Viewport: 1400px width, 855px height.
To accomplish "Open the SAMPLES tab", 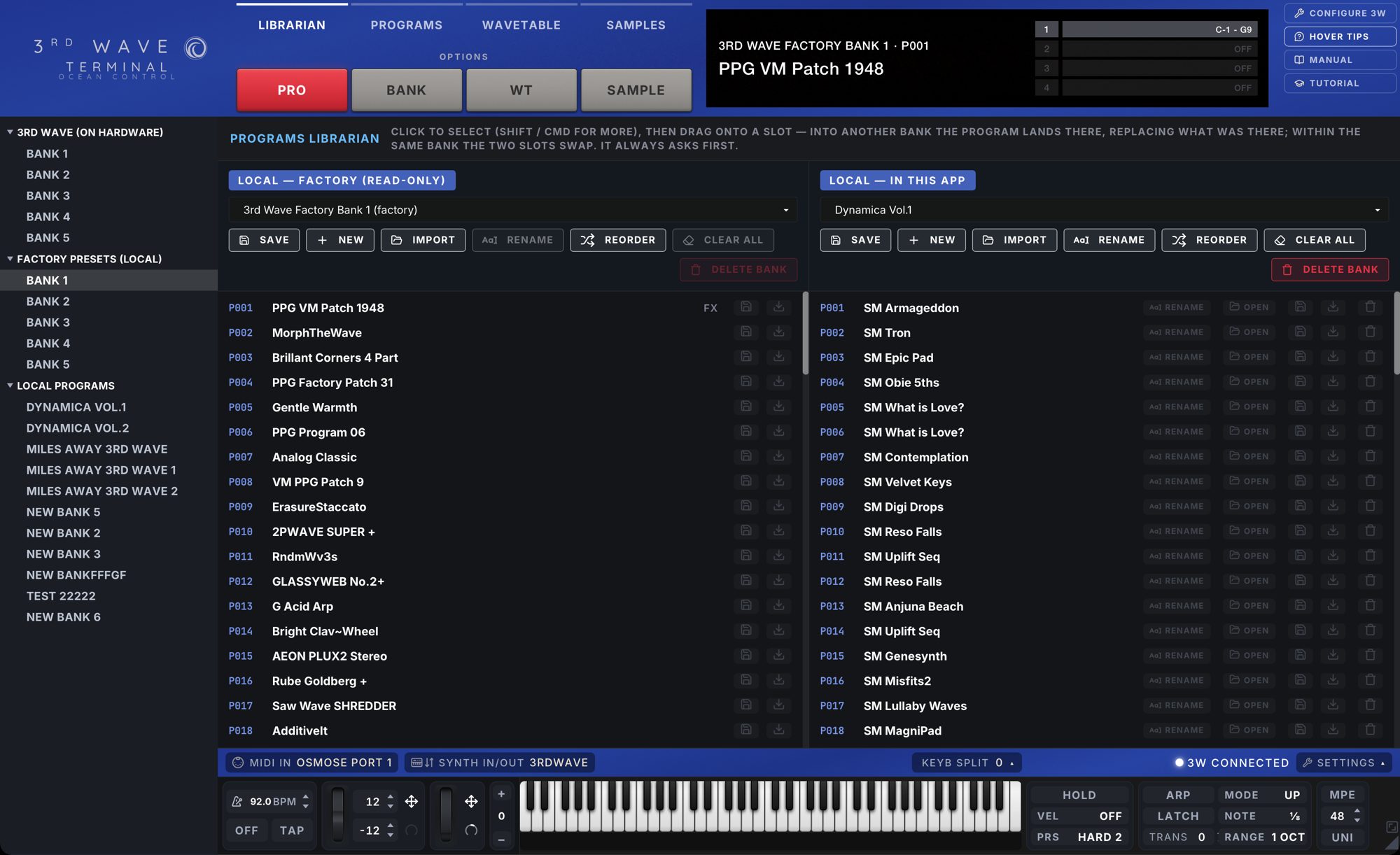I will coord(636,25).
